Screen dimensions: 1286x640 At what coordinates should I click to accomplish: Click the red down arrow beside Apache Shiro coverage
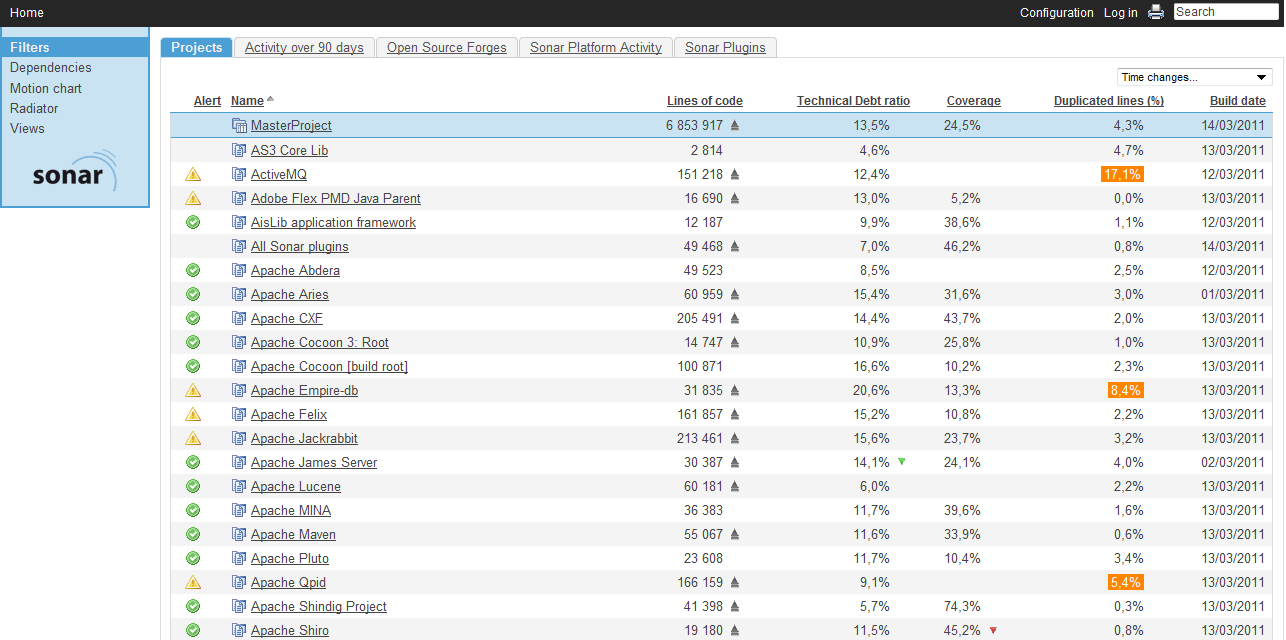(993, 630)
